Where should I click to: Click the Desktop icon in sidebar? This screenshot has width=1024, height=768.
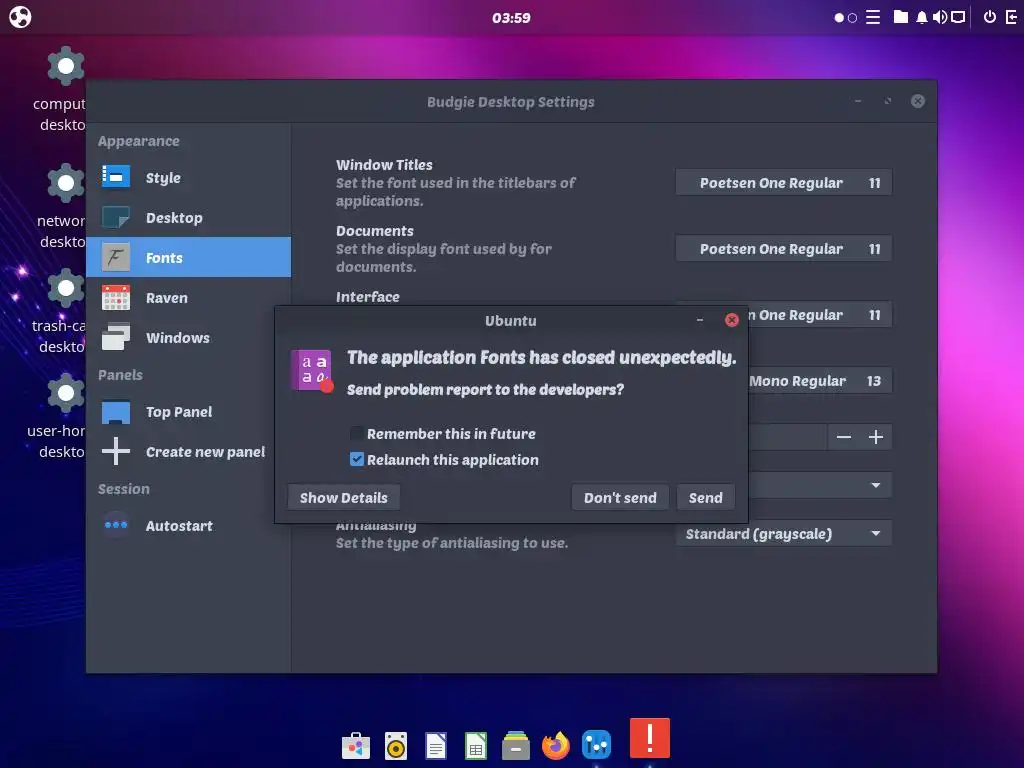point(116,217)
